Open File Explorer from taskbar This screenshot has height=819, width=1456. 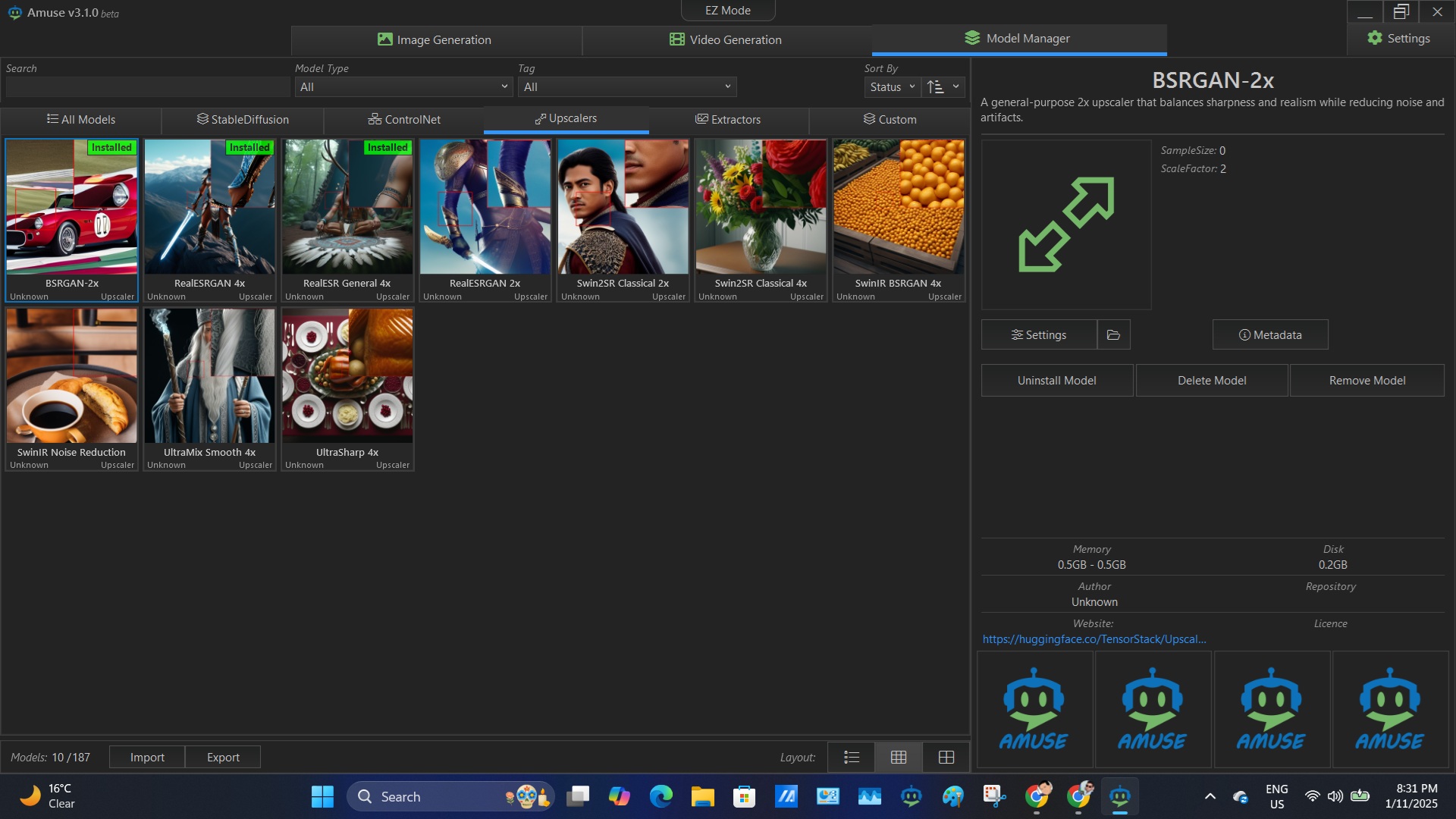702,796
